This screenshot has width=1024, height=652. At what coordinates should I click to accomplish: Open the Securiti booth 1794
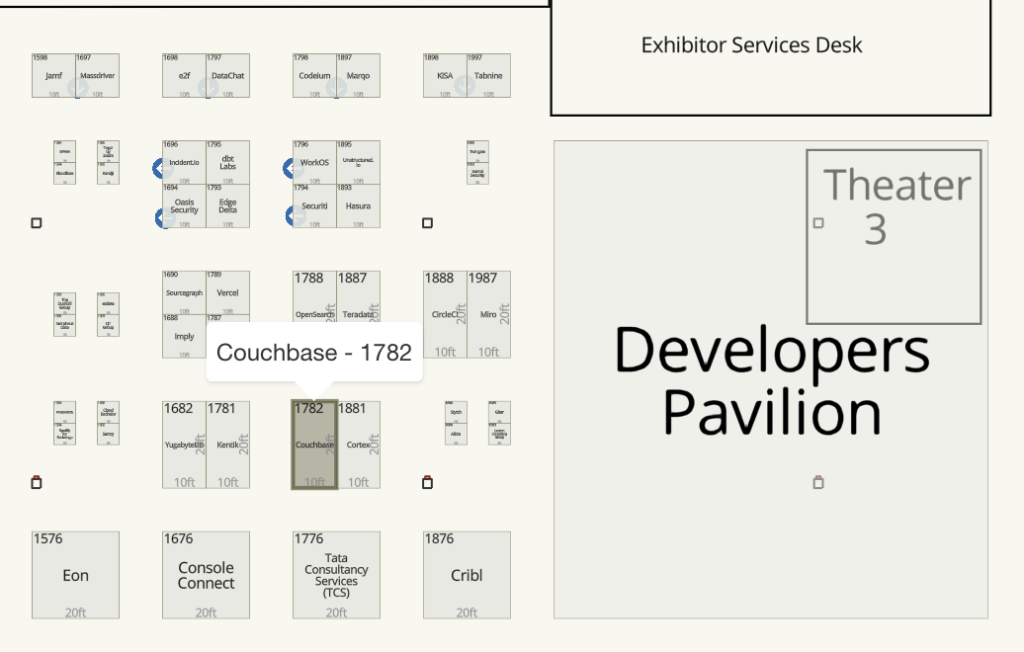[x=315, y=206]
